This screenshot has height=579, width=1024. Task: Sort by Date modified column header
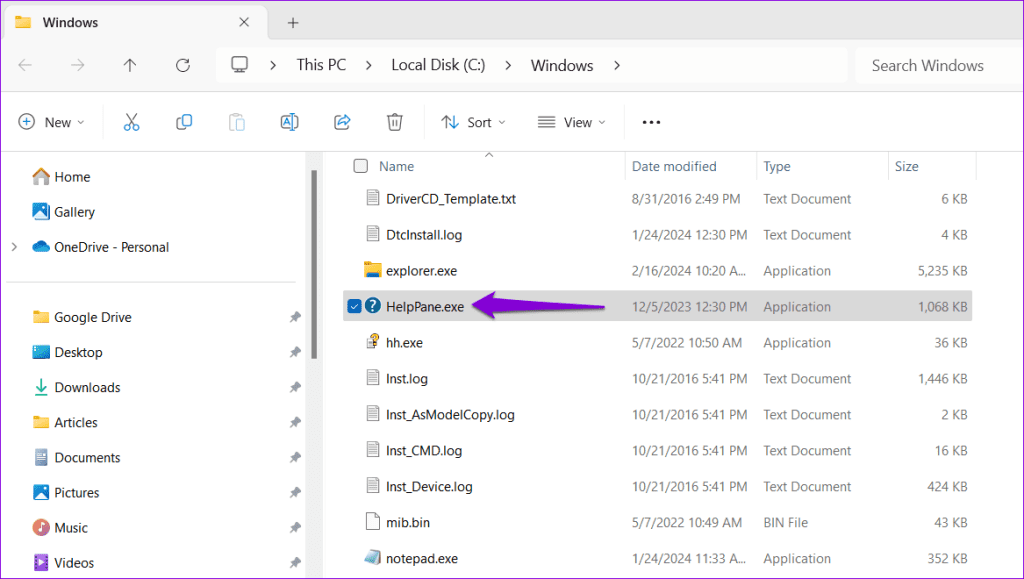674,166
